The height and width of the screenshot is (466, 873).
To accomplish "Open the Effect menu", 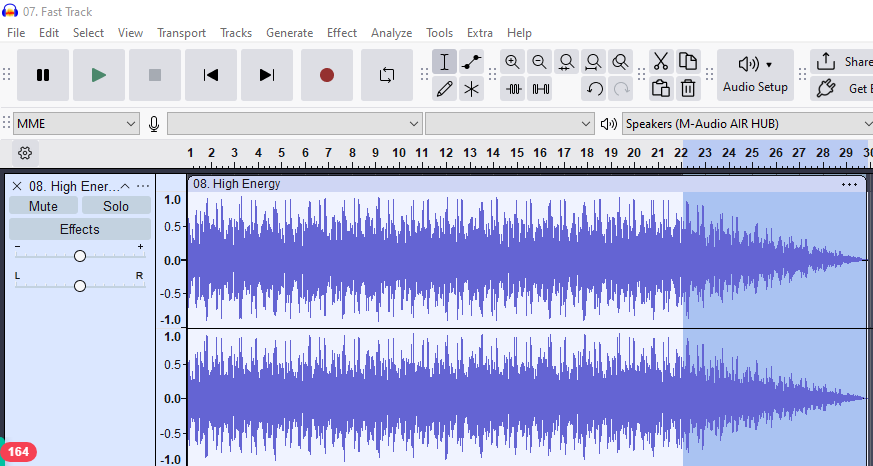I will 342,33.
